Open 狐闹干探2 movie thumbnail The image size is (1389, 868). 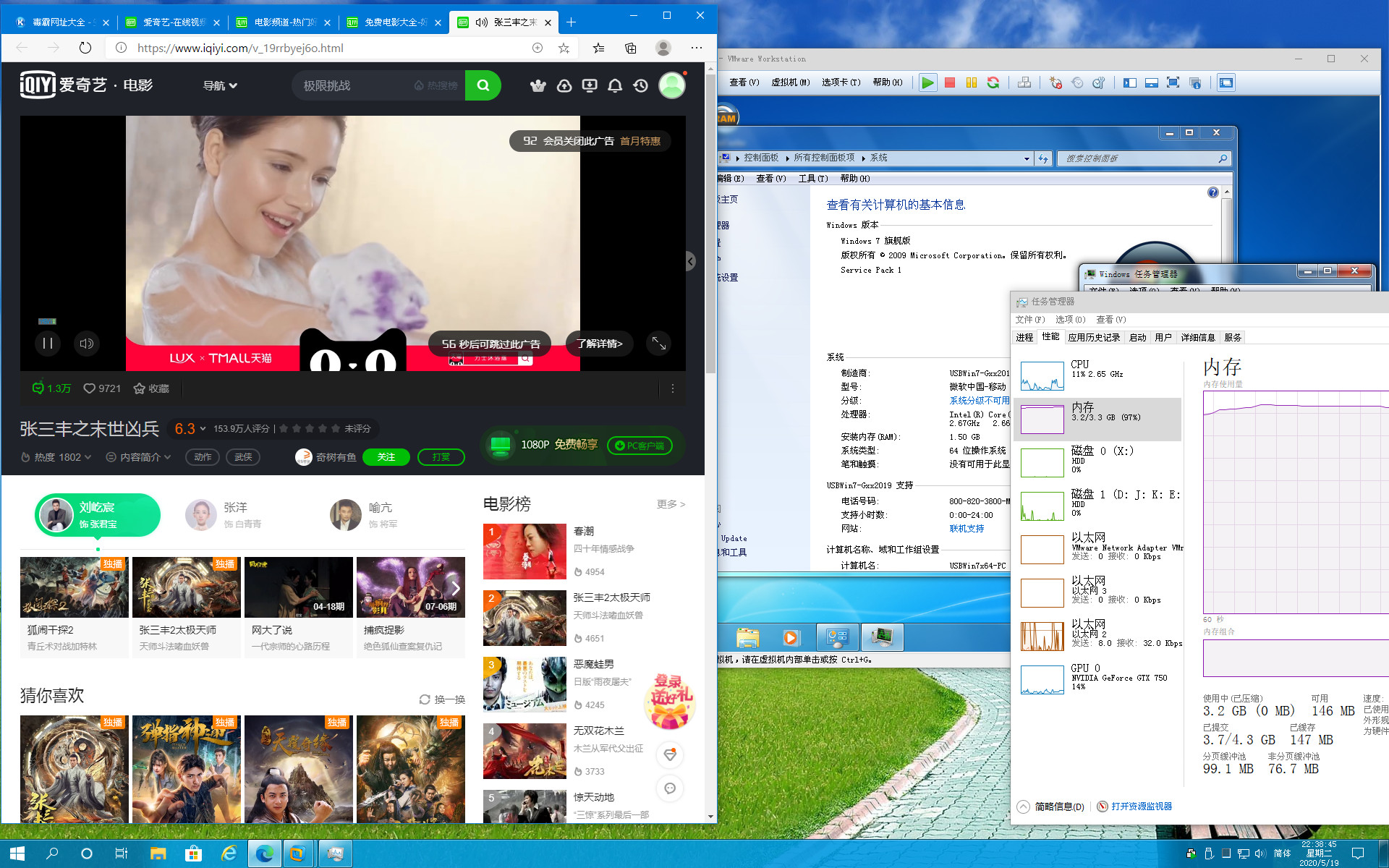(x=75, y=587)
